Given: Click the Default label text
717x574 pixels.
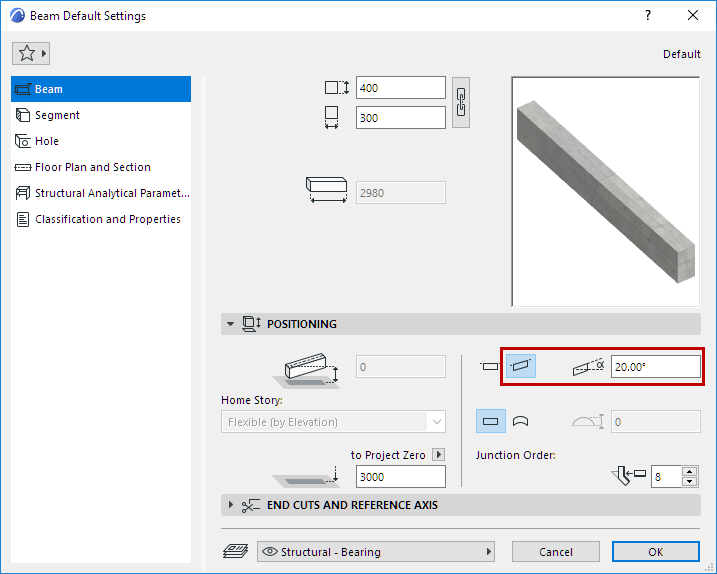Looking at the screenshot, I should pyautogui.click(x=681, y=54).
